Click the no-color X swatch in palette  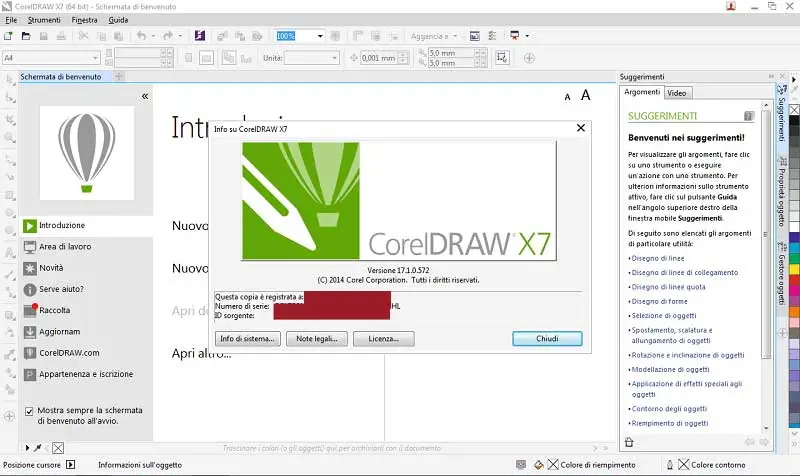(794, 110)
